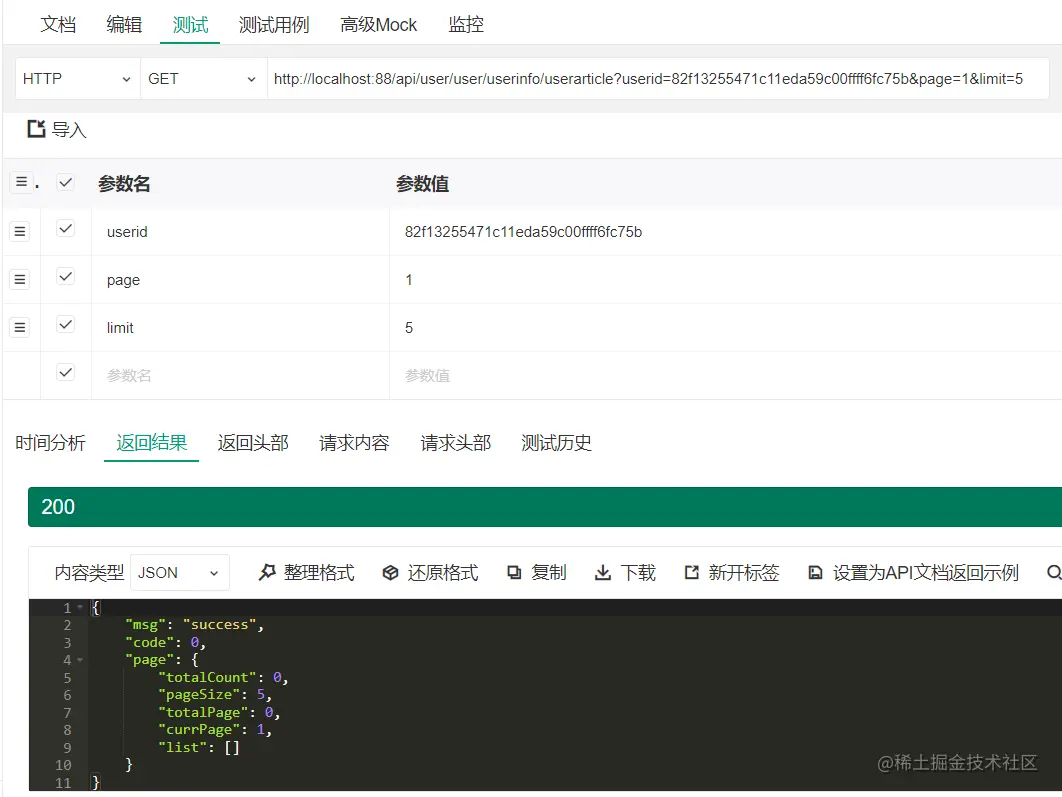
Task: Click the page row drag handle icon
Action: point(20,280)
